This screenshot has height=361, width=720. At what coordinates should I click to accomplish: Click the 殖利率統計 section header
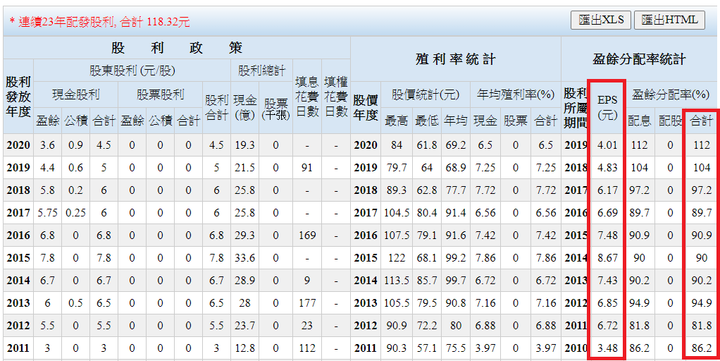click(456, 59)
